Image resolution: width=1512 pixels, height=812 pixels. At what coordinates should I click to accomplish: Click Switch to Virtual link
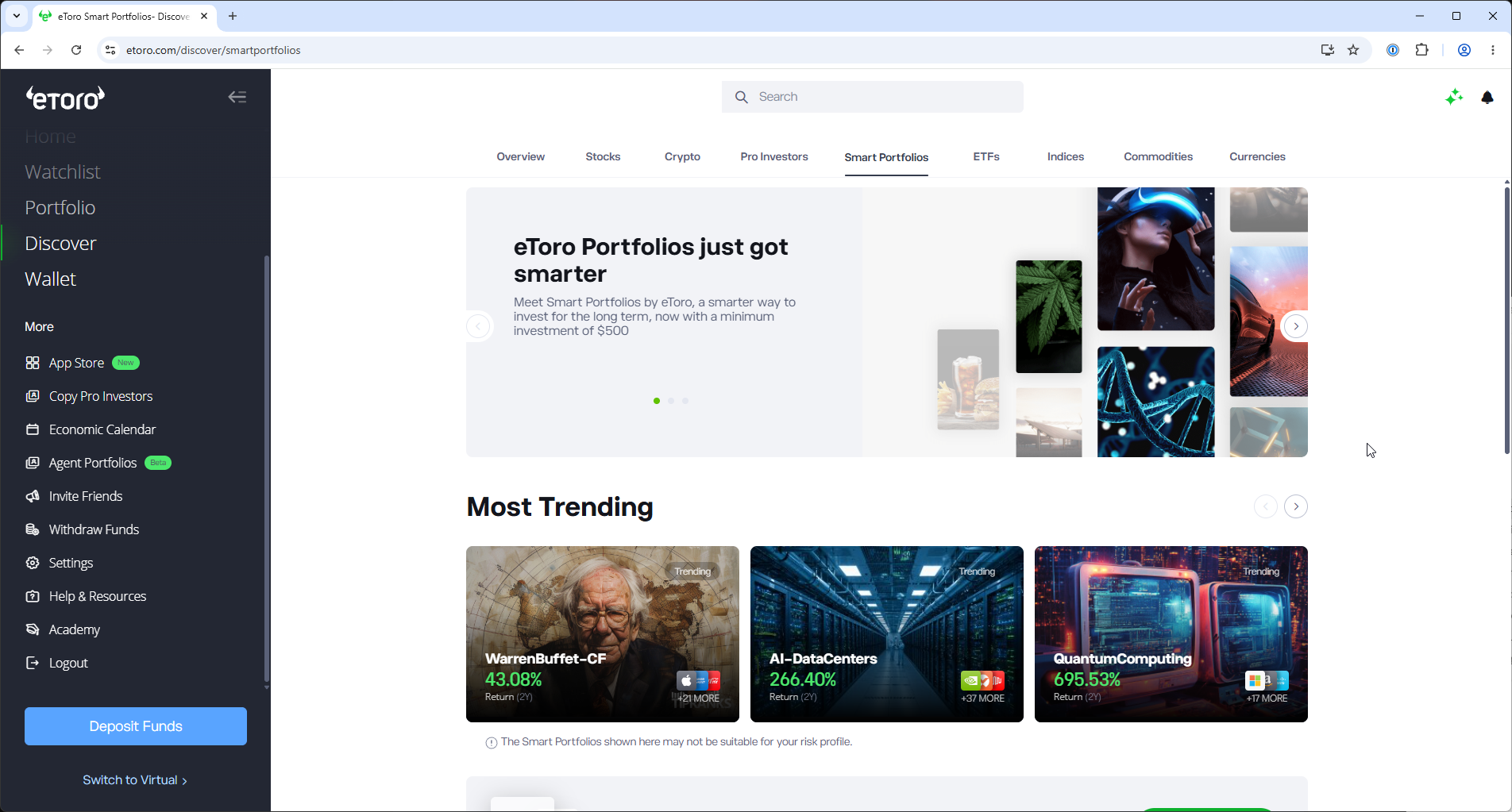[135, 780]
